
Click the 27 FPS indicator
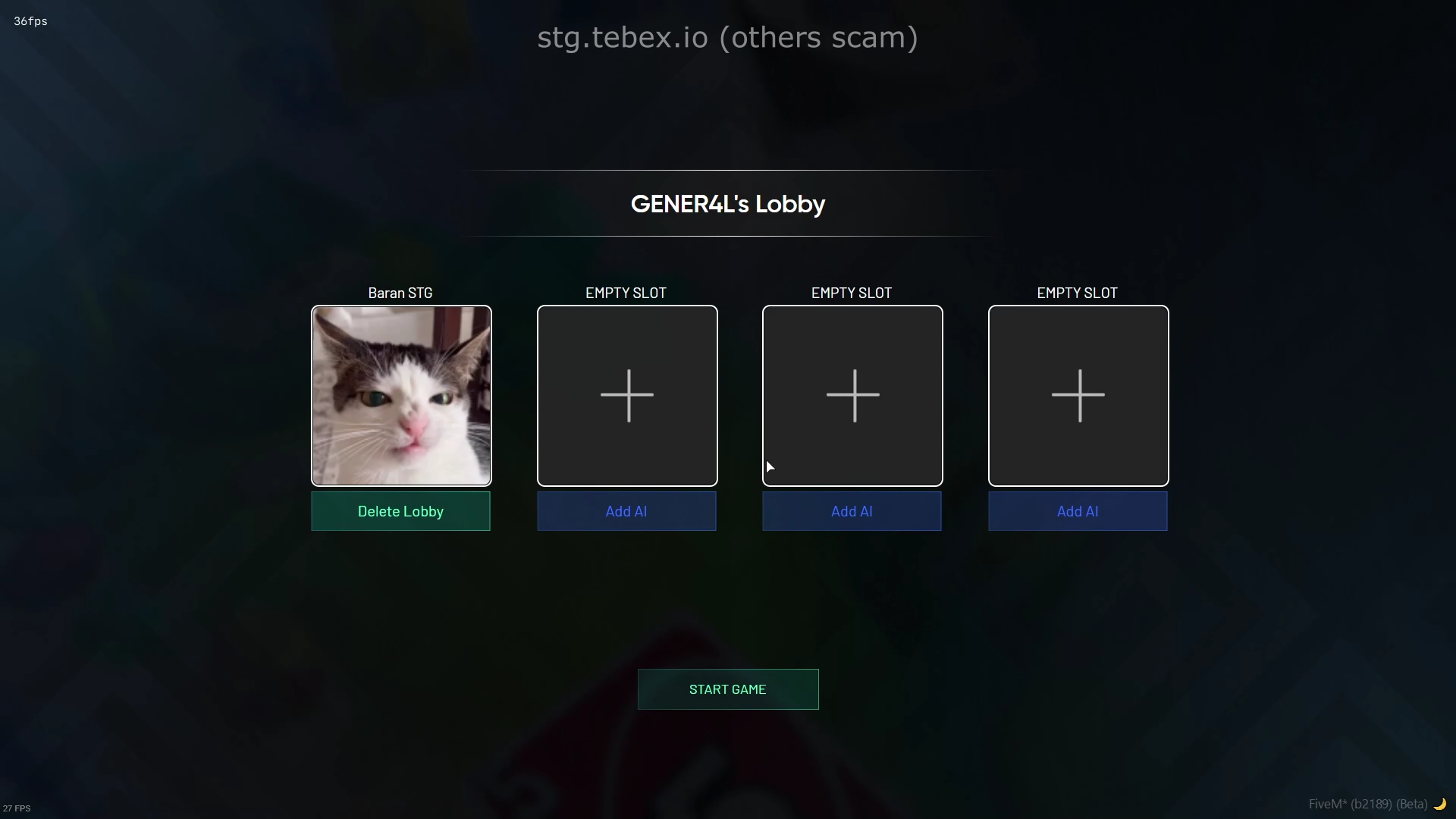click(x=17, y=808)
